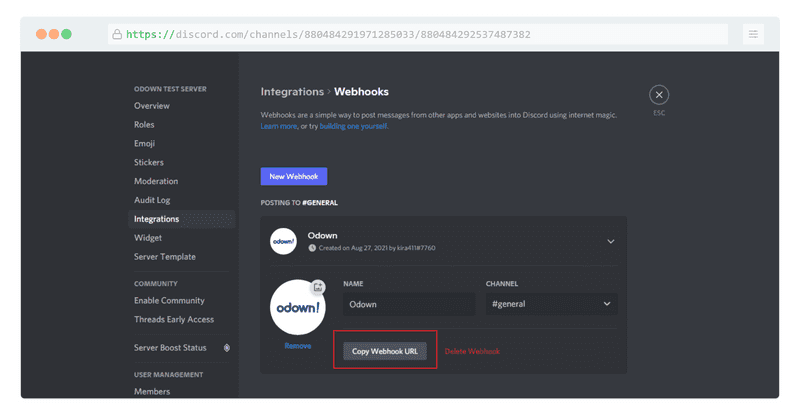800x415 pixels.
Task: Open the Moderation settings
Action: tap(156, 181)
